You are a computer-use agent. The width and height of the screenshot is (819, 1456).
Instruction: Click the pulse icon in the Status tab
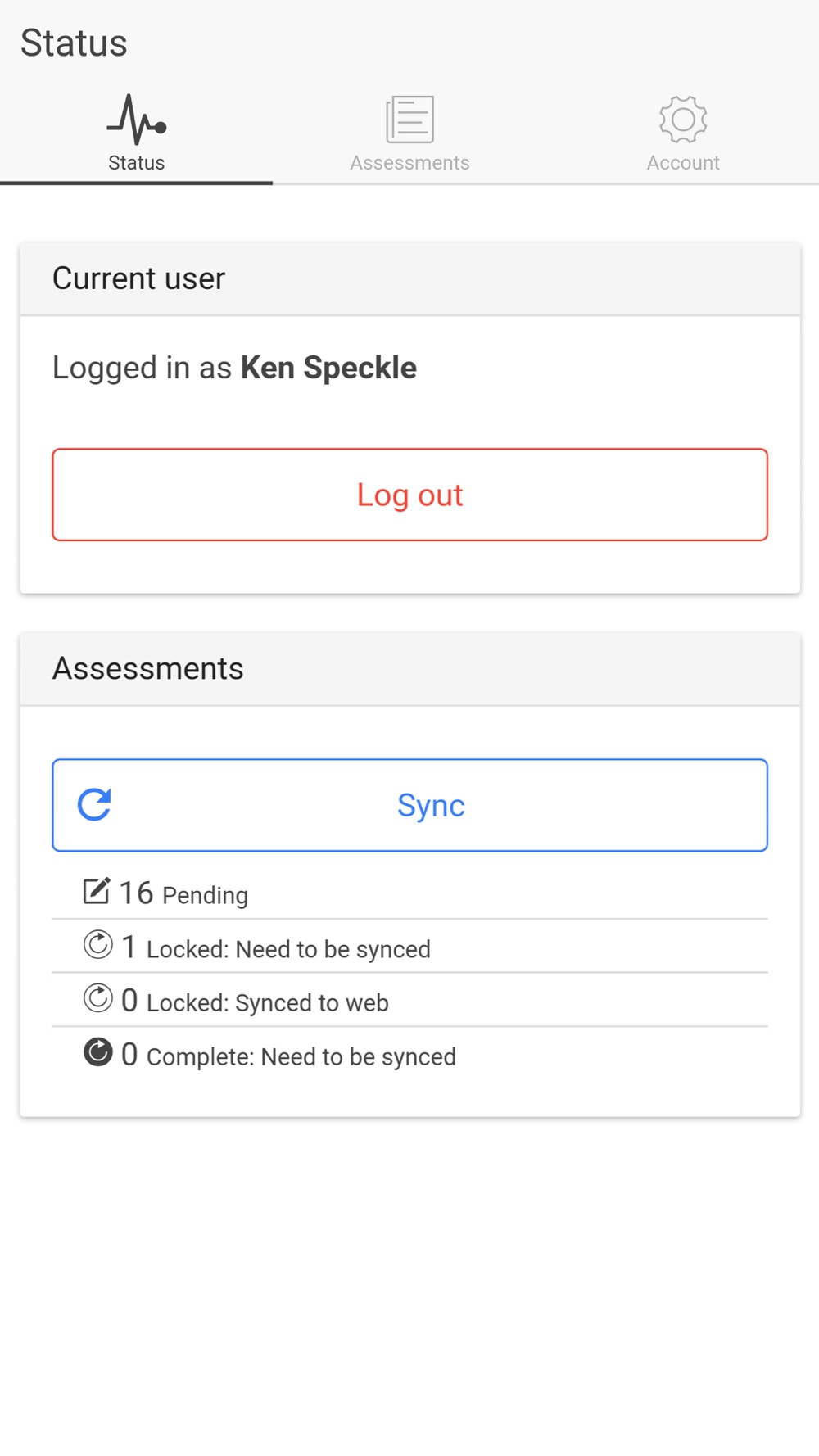tap(137, 120)
